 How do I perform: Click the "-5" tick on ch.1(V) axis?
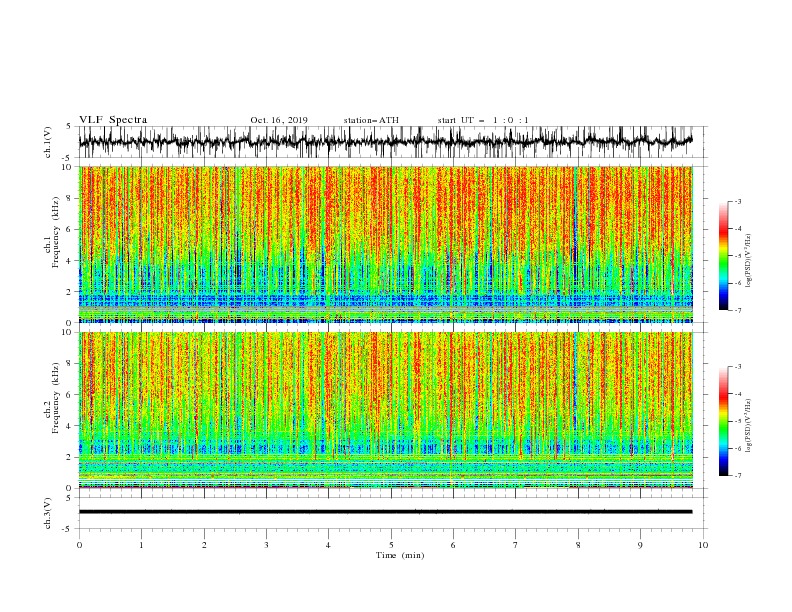pos(67,158)
